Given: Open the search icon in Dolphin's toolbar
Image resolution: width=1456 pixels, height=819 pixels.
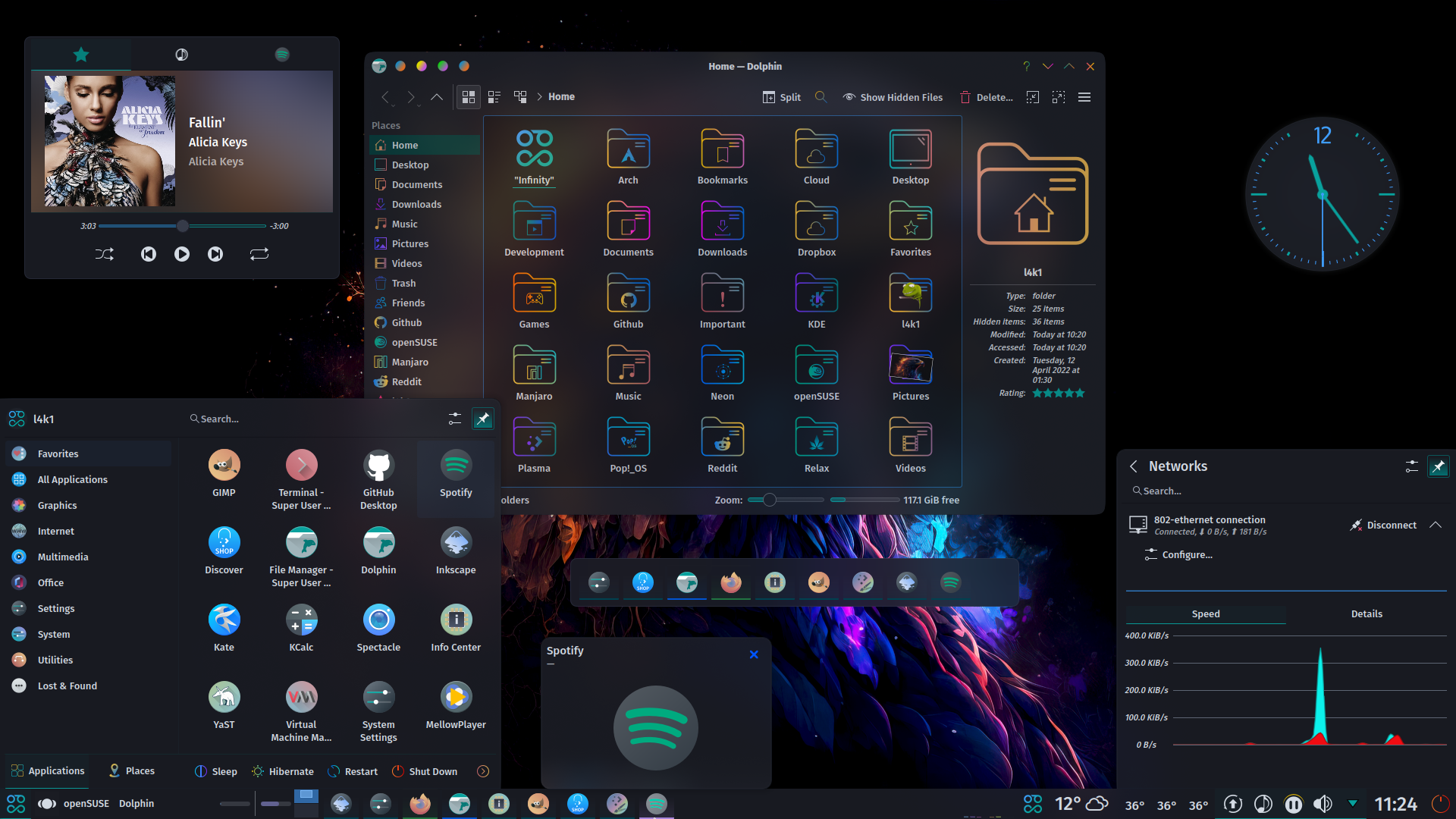Looking at the screenshot, I should click(821, 97).
